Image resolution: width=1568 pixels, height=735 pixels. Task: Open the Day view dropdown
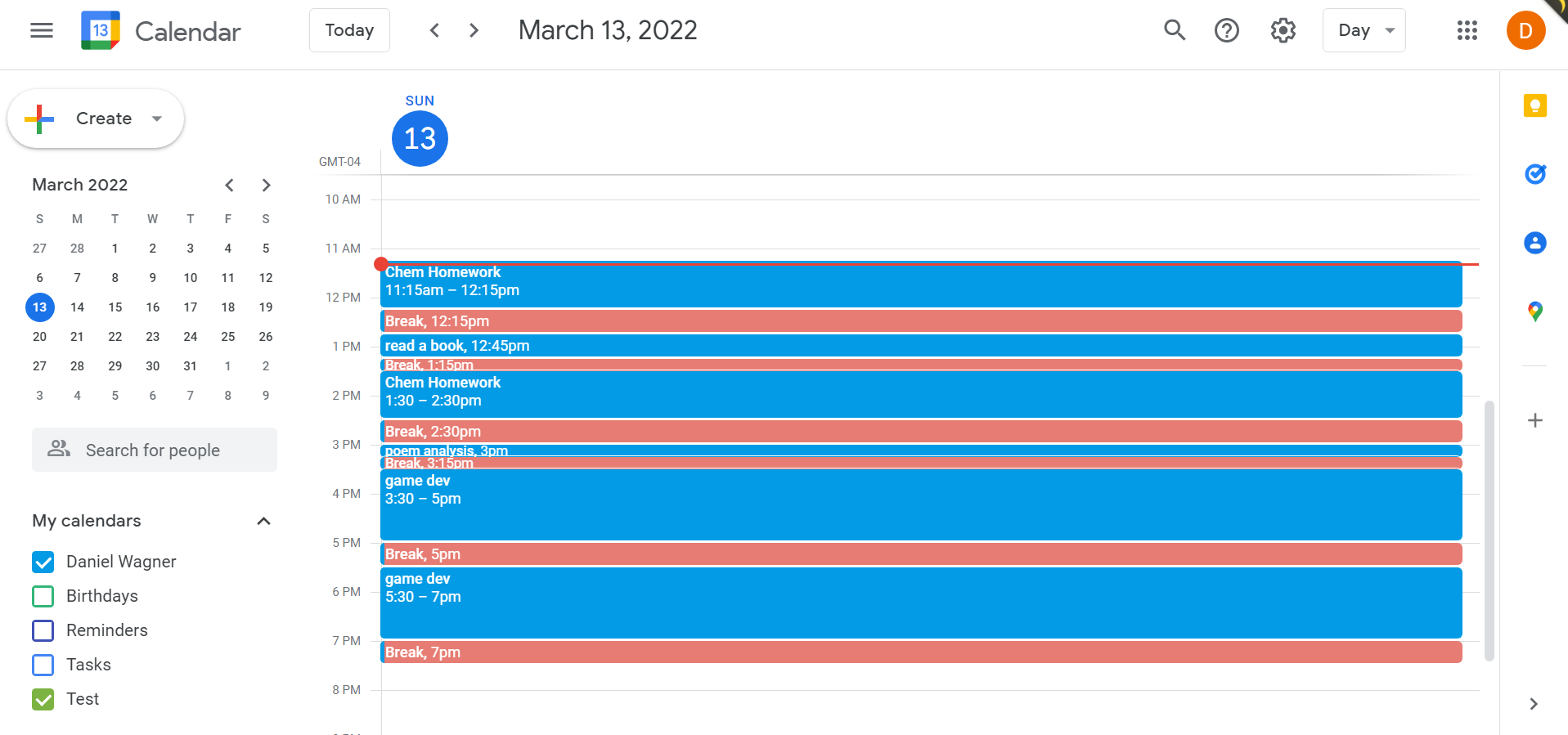point(1364,30)
